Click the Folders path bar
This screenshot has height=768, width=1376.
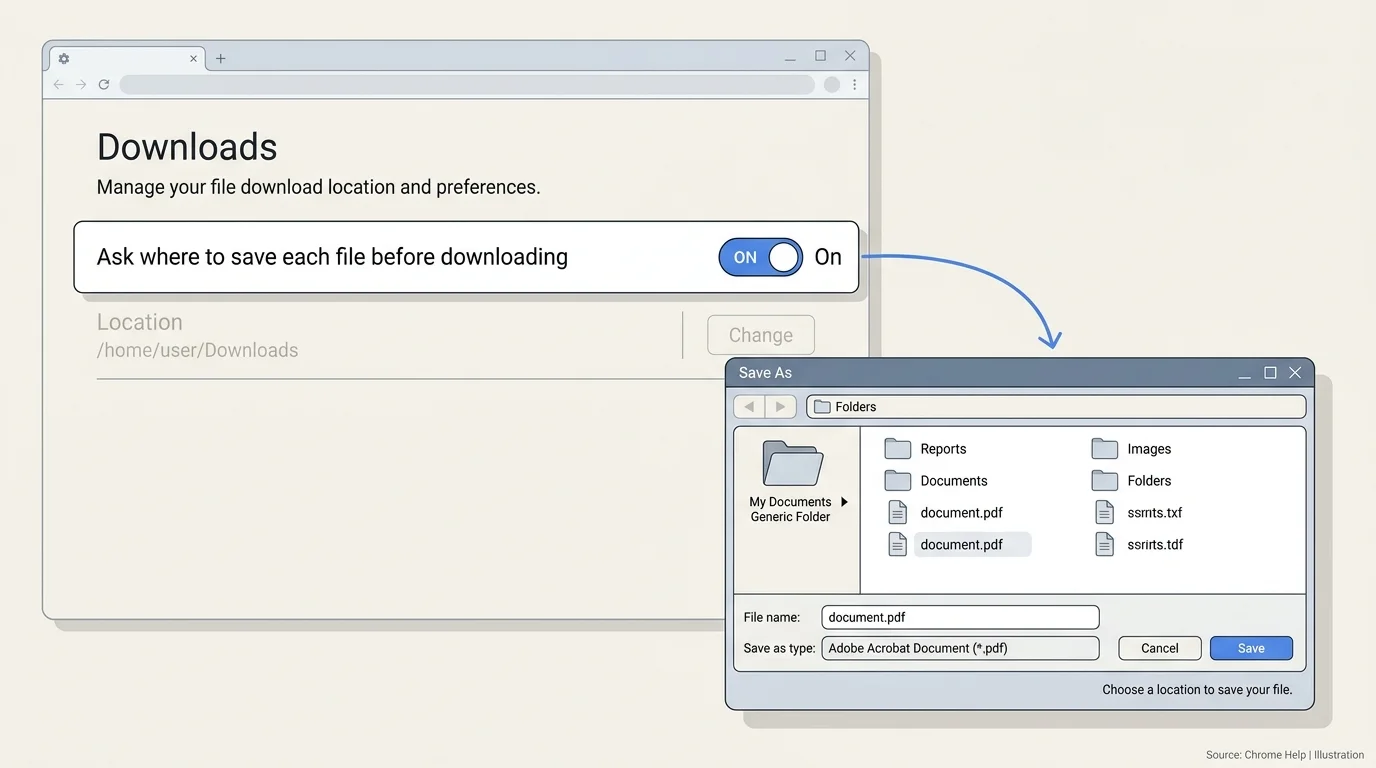[x=1056, y=407]
